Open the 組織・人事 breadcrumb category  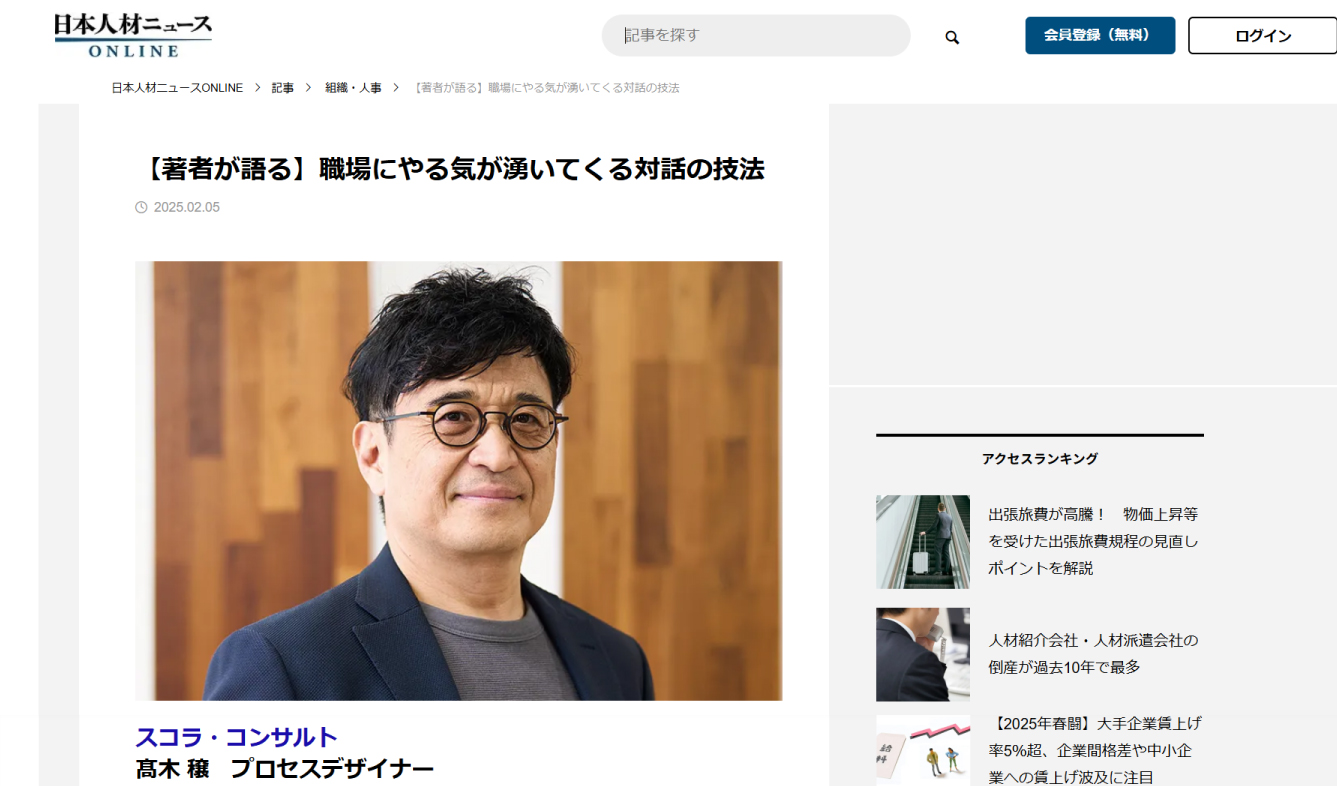[353, 88]
